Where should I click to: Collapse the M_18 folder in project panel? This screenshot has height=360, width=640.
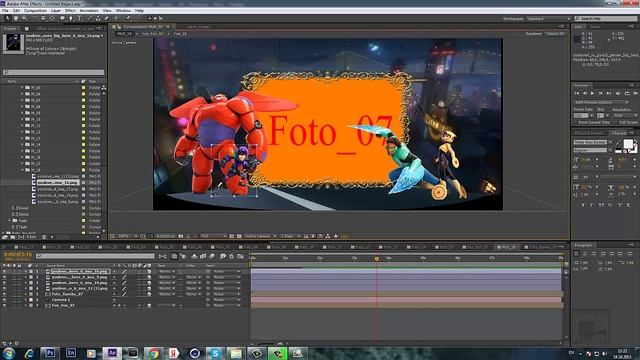(x=22, y=170)
